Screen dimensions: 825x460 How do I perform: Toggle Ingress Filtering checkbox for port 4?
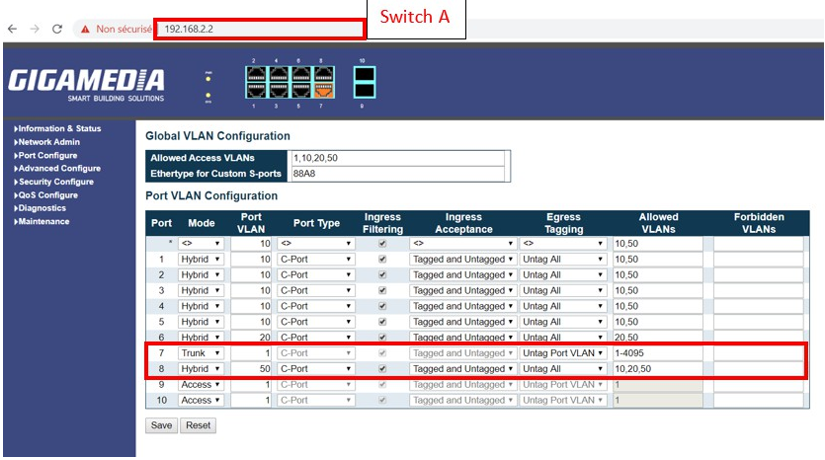[383, 306]
